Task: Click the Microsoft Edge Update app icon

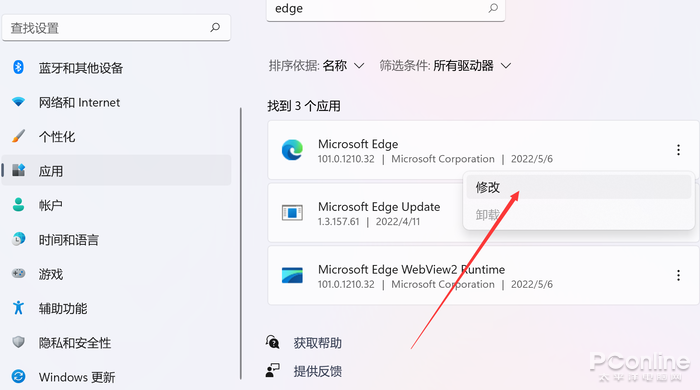Action: click(x=292, y=212)
